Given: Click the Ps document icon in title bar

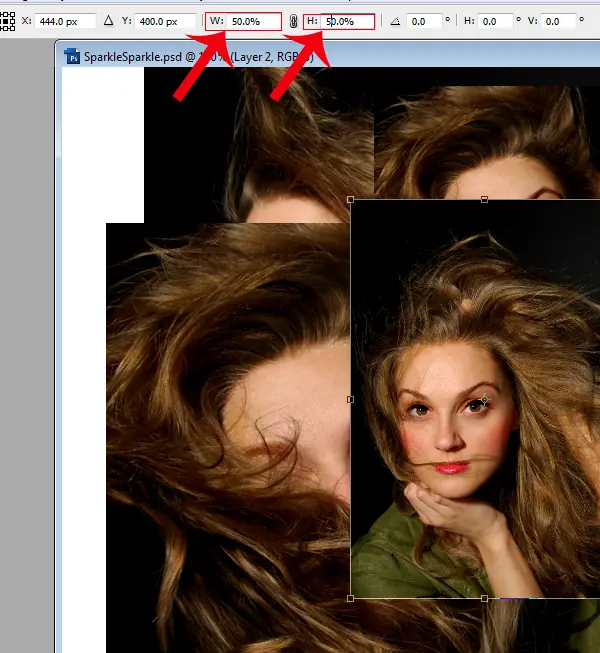Looking at the screenshot, I should (71, 57).
